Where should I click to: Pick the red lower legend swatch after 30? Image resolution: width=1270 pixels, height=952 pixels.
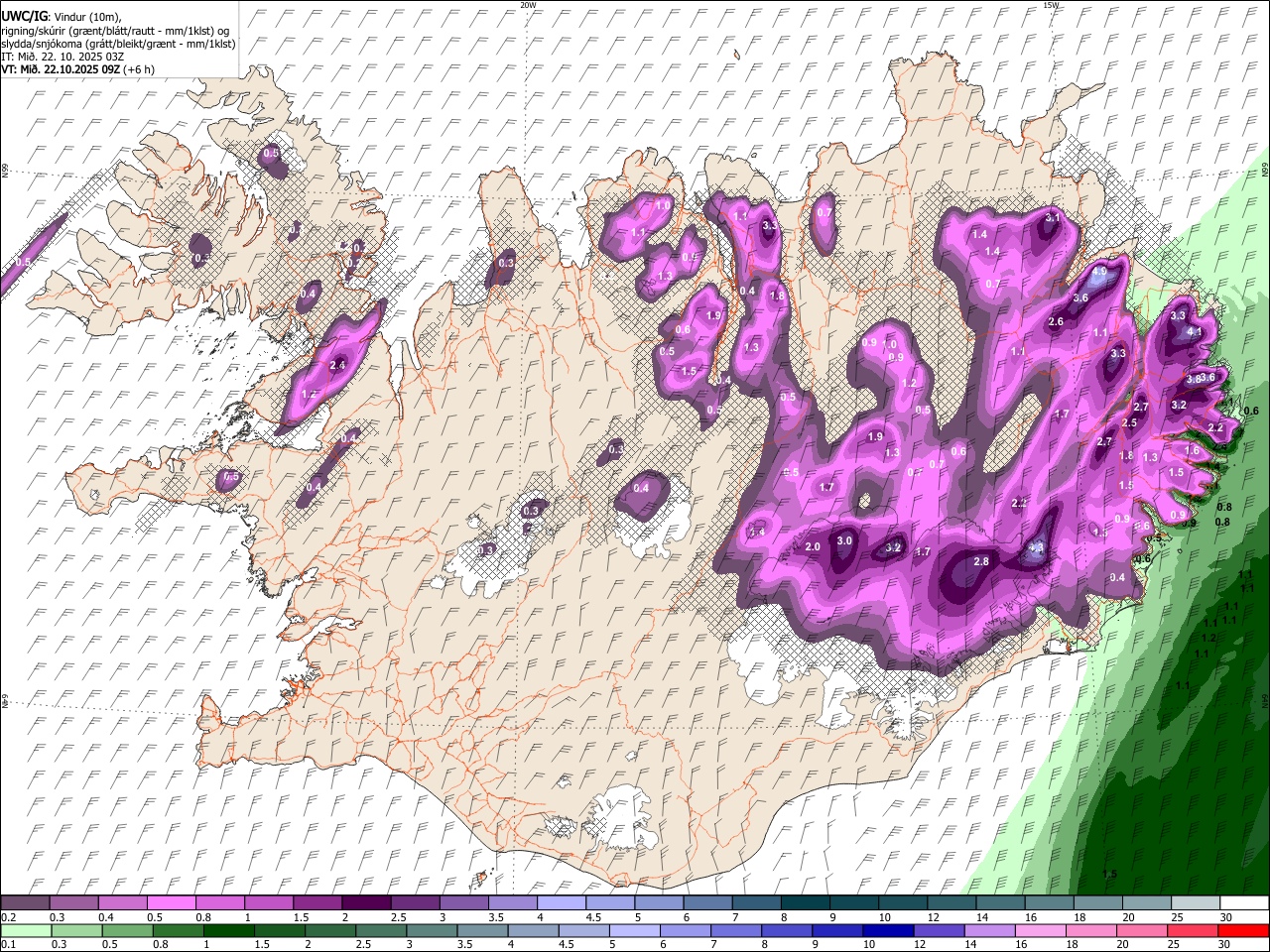1243,931
